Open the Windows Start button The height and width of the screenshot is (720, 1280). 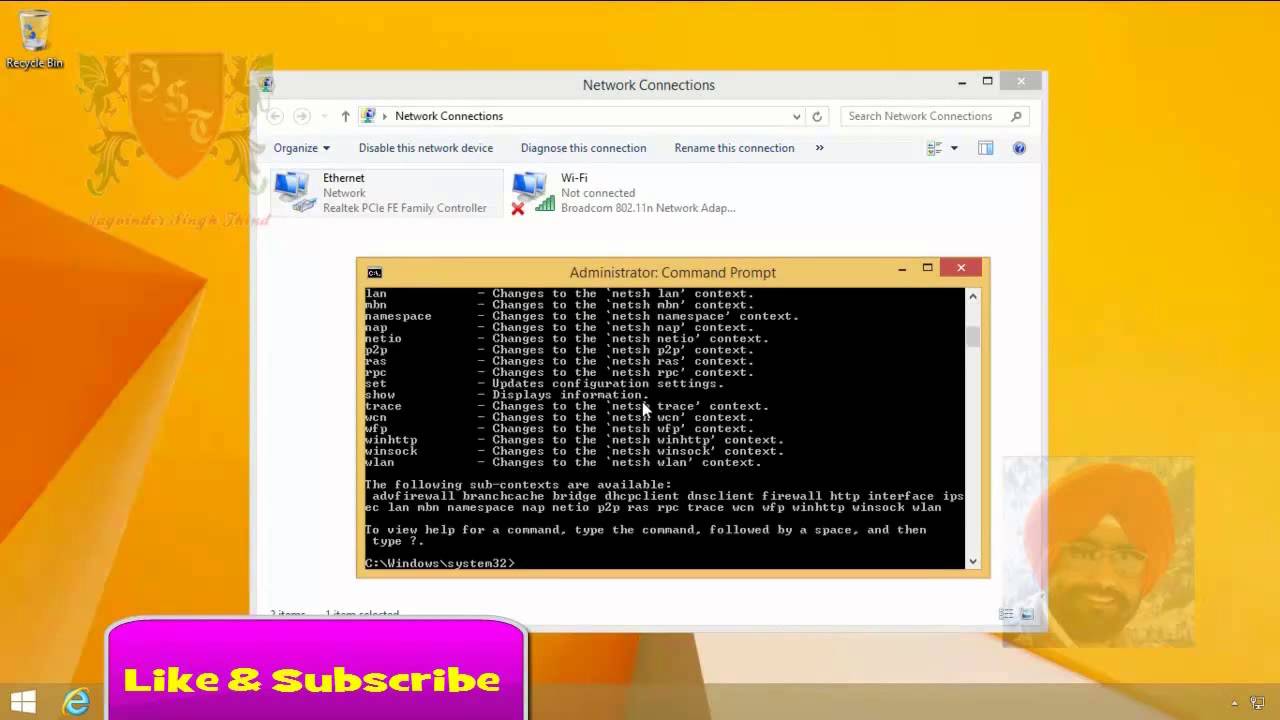coord(23,701)
